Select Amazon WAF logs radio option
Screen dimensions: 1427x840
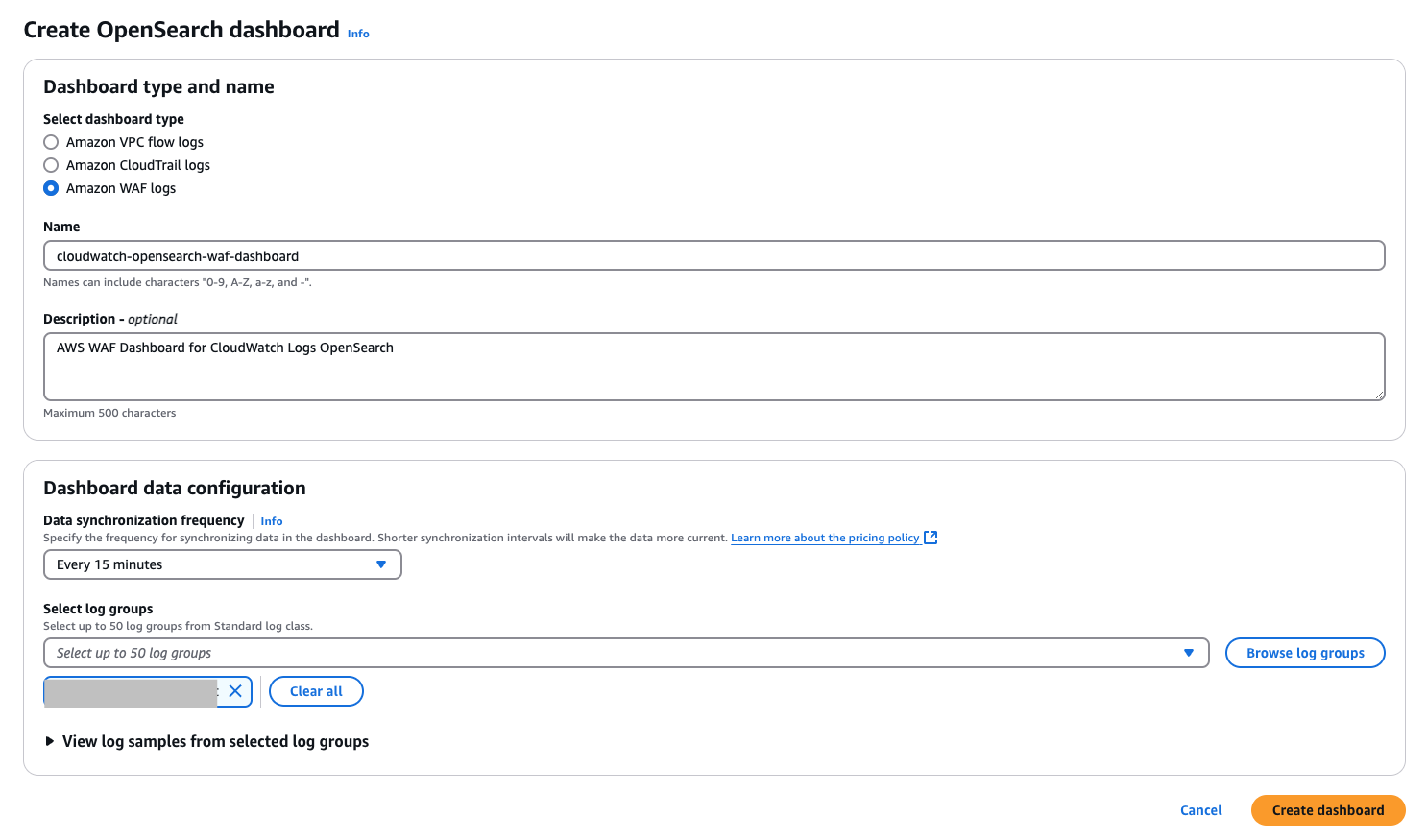tap(51, 188)
